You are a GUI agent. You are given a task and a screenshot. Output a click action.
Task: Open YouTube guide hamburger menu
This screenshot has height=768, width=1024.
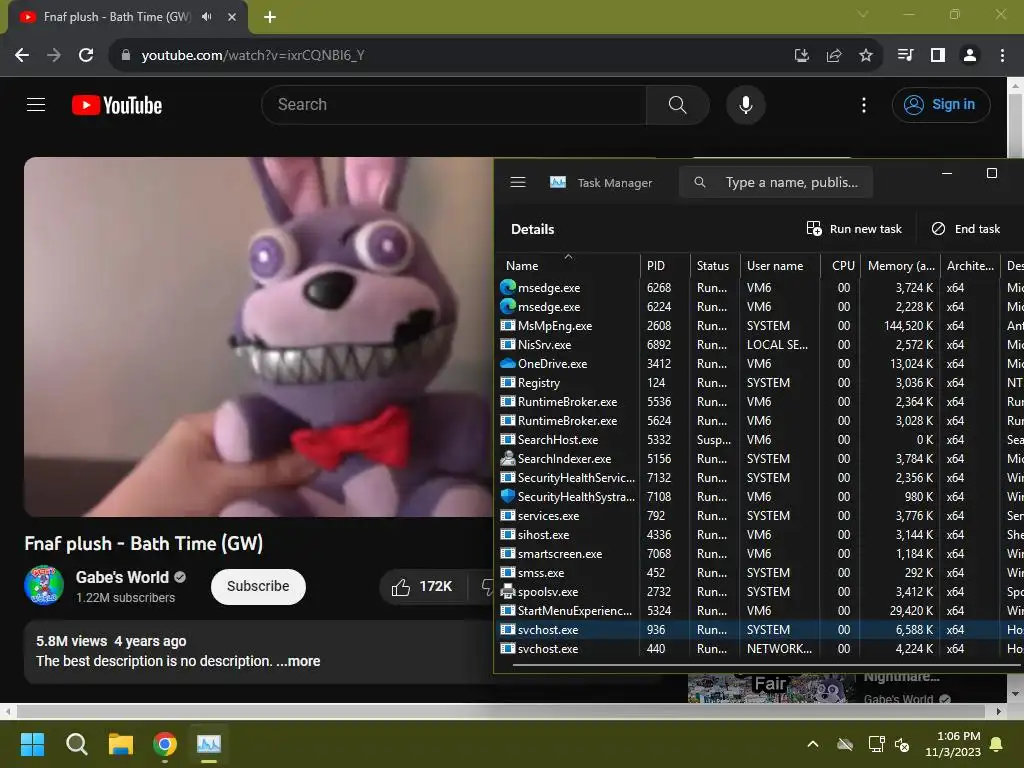point(36,104)
